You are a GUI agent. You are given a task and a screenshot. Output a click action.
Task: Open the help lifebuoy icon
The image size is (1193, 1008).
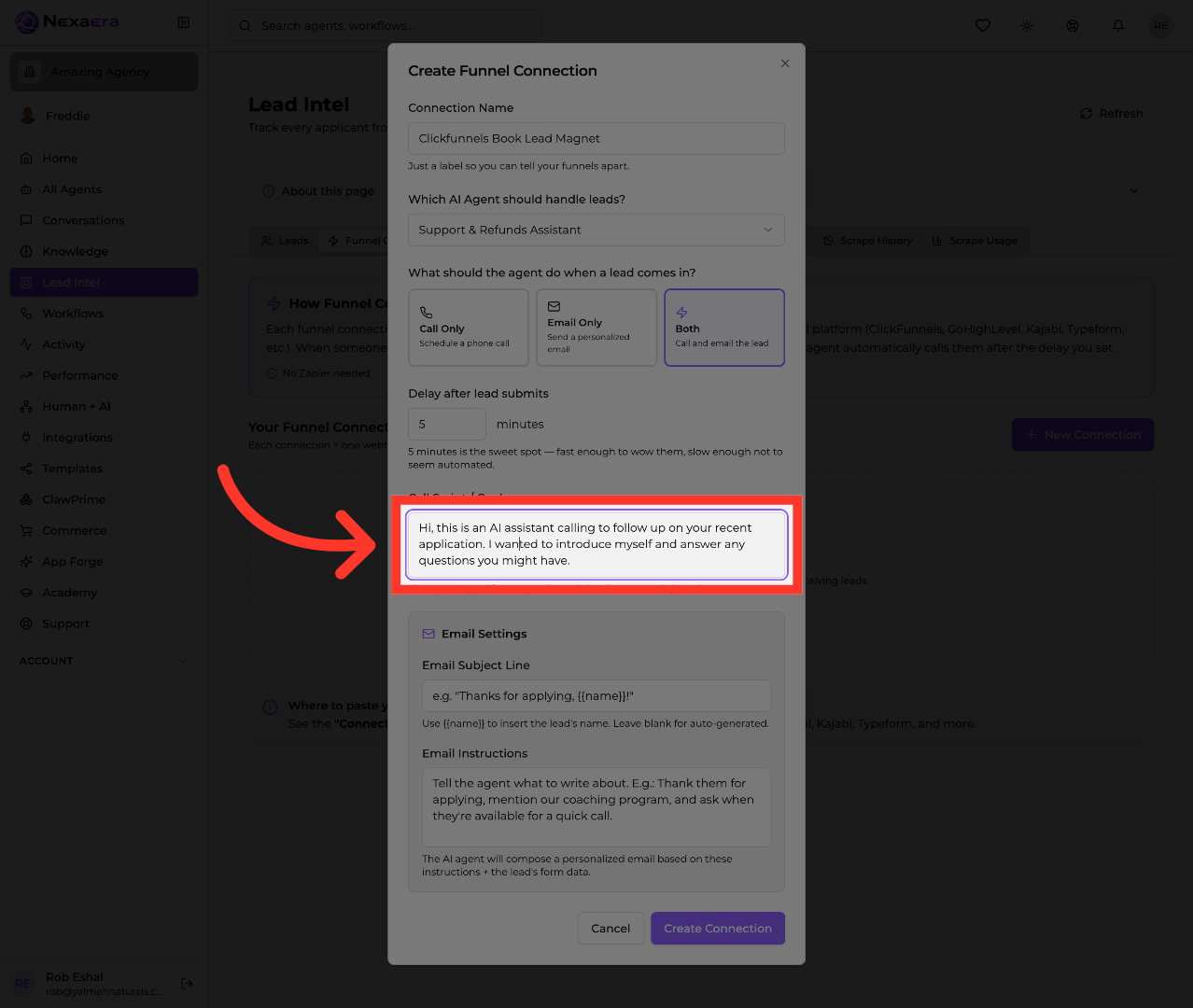coord(1073,26)
